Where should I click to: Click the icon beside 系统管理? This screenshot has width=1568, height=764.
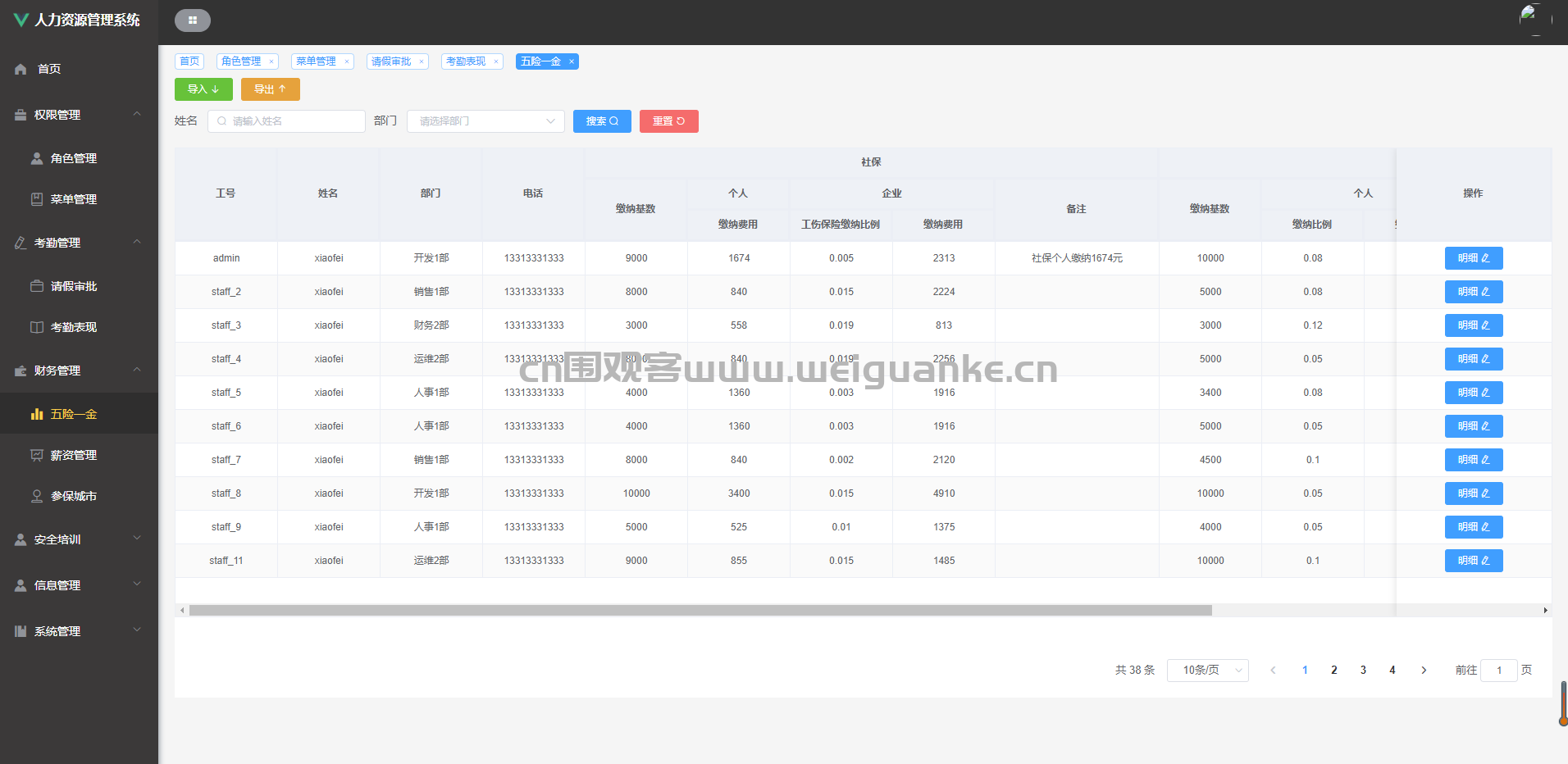21,632
